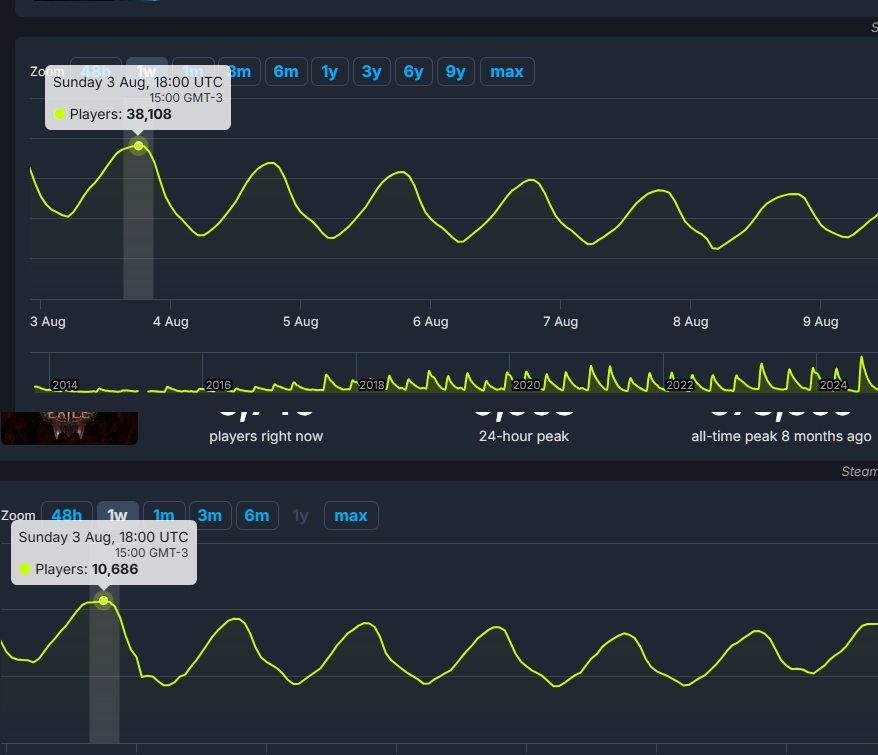Image resolution: width=878 pixels, height=755 pixels.
Task: Click the Steam text above bottom chart
Action: [860, 472]
